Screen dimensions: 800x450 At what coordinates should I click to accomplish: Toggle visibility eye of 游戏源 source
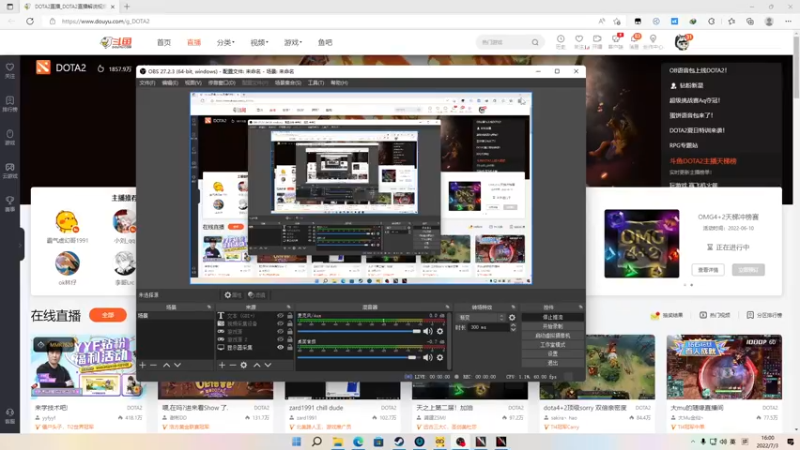(280, 332)
